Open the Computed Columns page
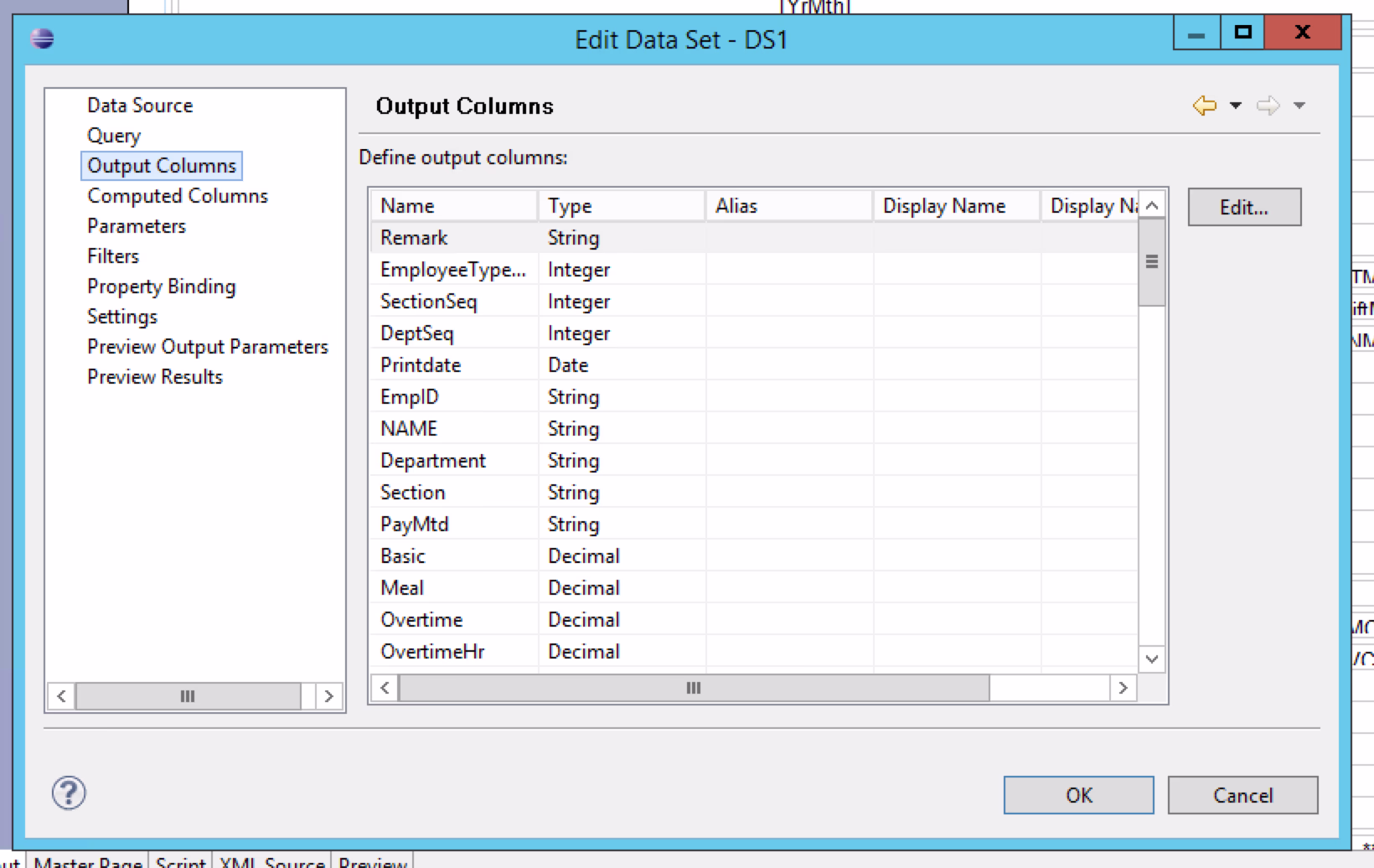Screen dimensions: 1374x868 [178, 196]
